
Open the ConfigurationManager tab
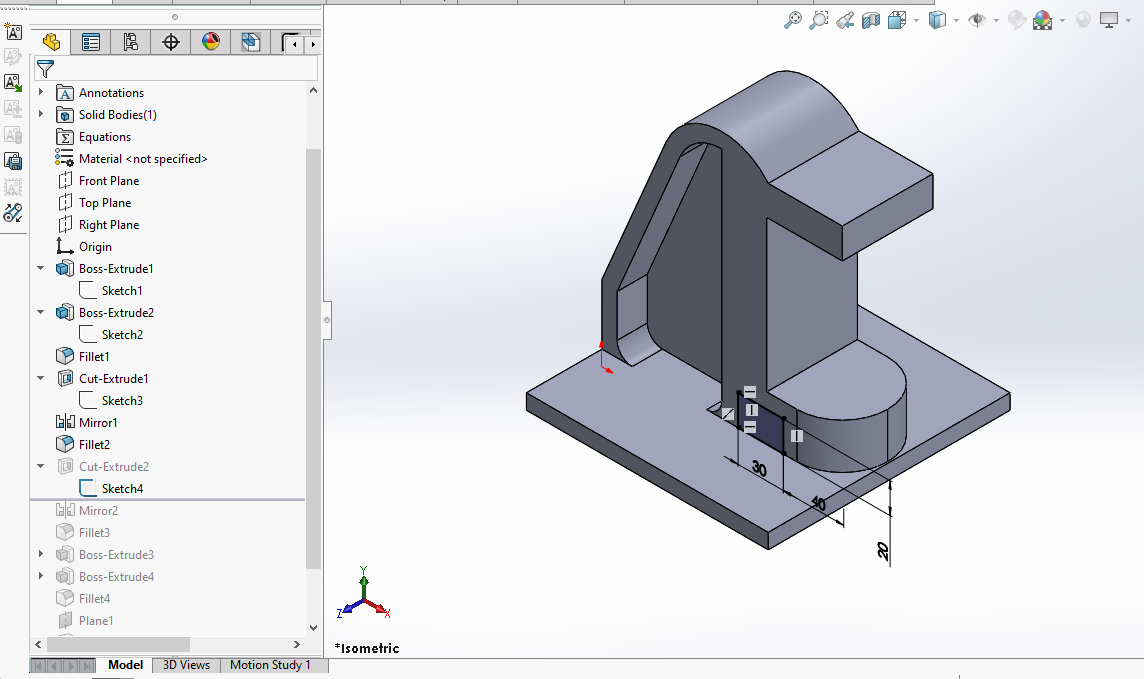click(131, 42)
